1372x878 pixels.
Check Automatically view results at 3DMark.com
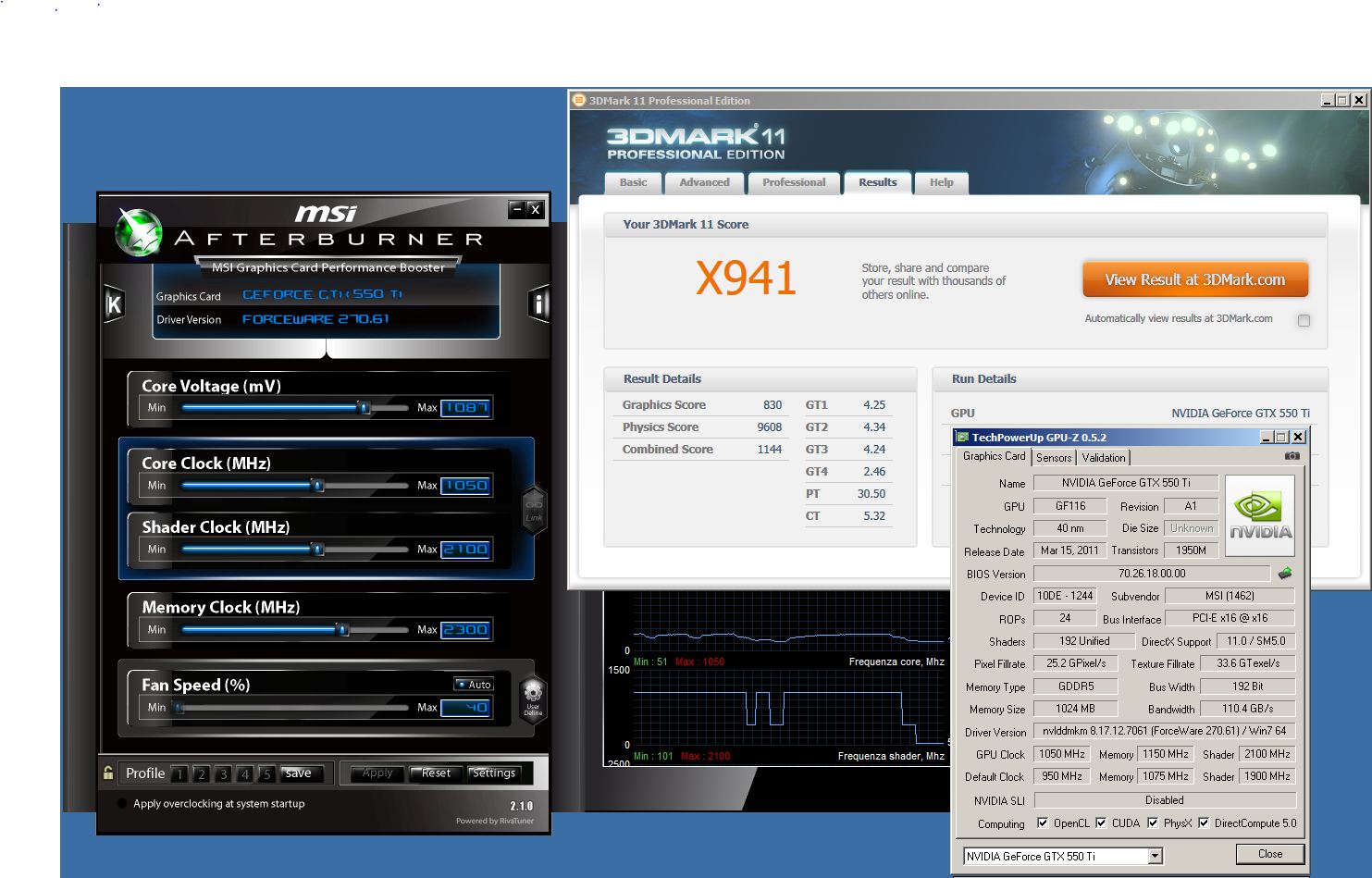click(1304, 320)
